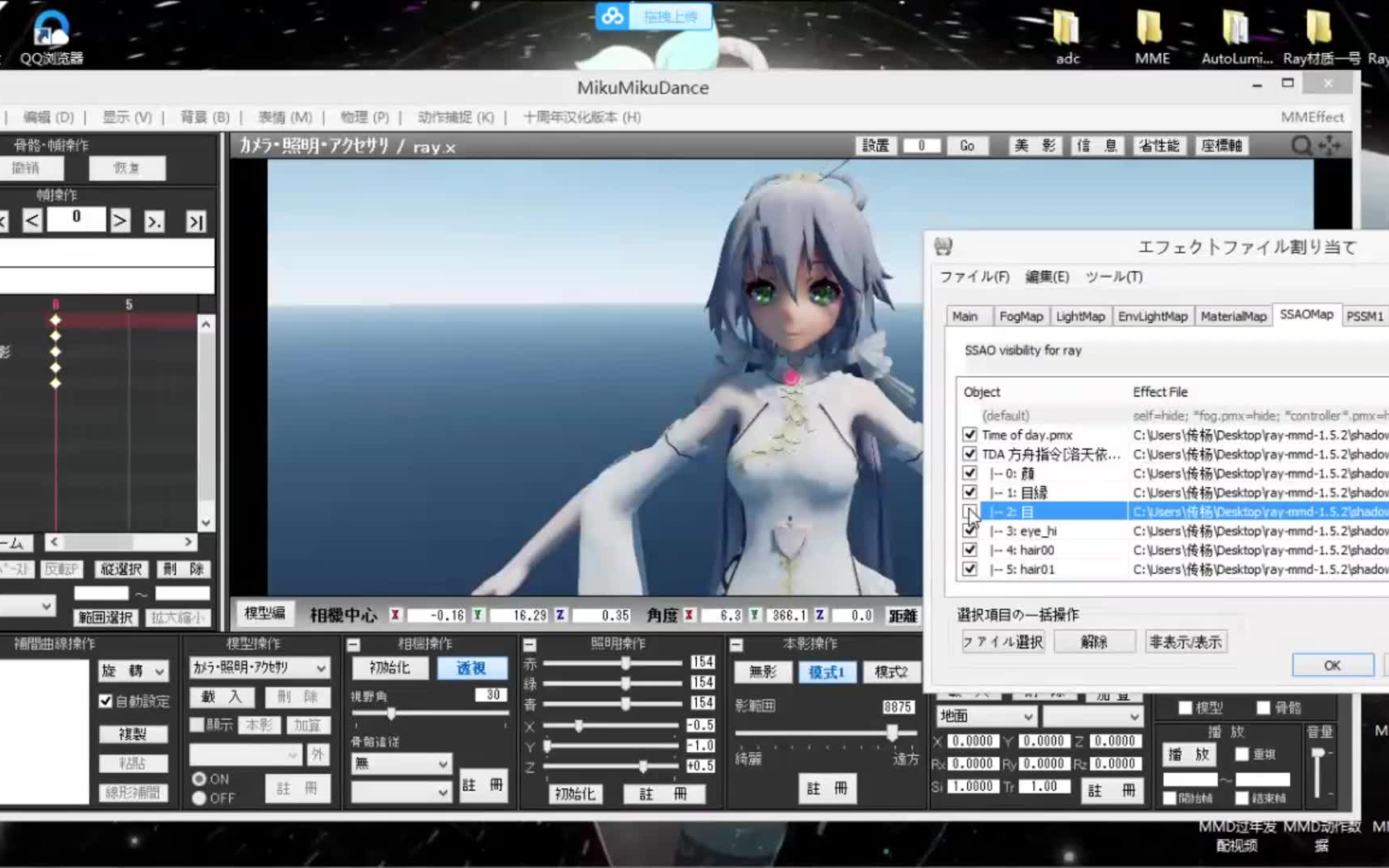The height and width of the screenshot is (868, 1389).
Task: Select the OFF radio button for auto registration
Action: 198,798
